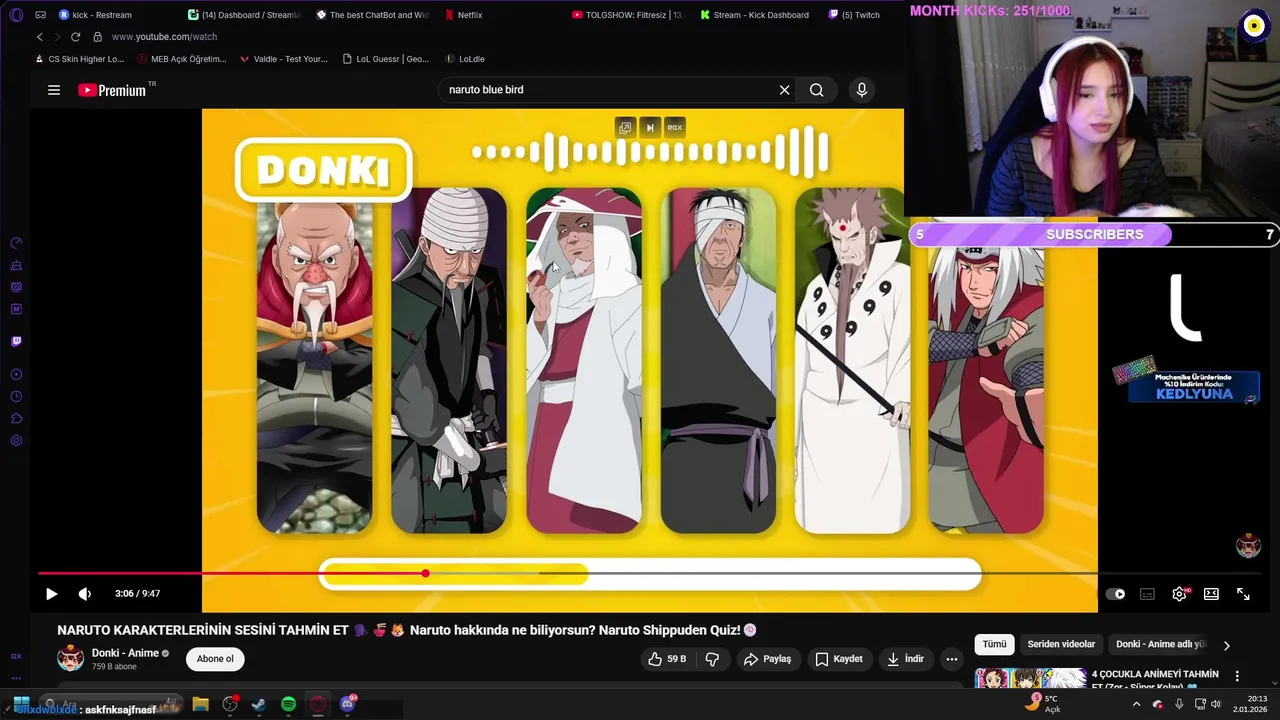The width and height of the screenshot is (1280, 720).
Task: Save the video with Kaydet
Action: tap(838, 659)
